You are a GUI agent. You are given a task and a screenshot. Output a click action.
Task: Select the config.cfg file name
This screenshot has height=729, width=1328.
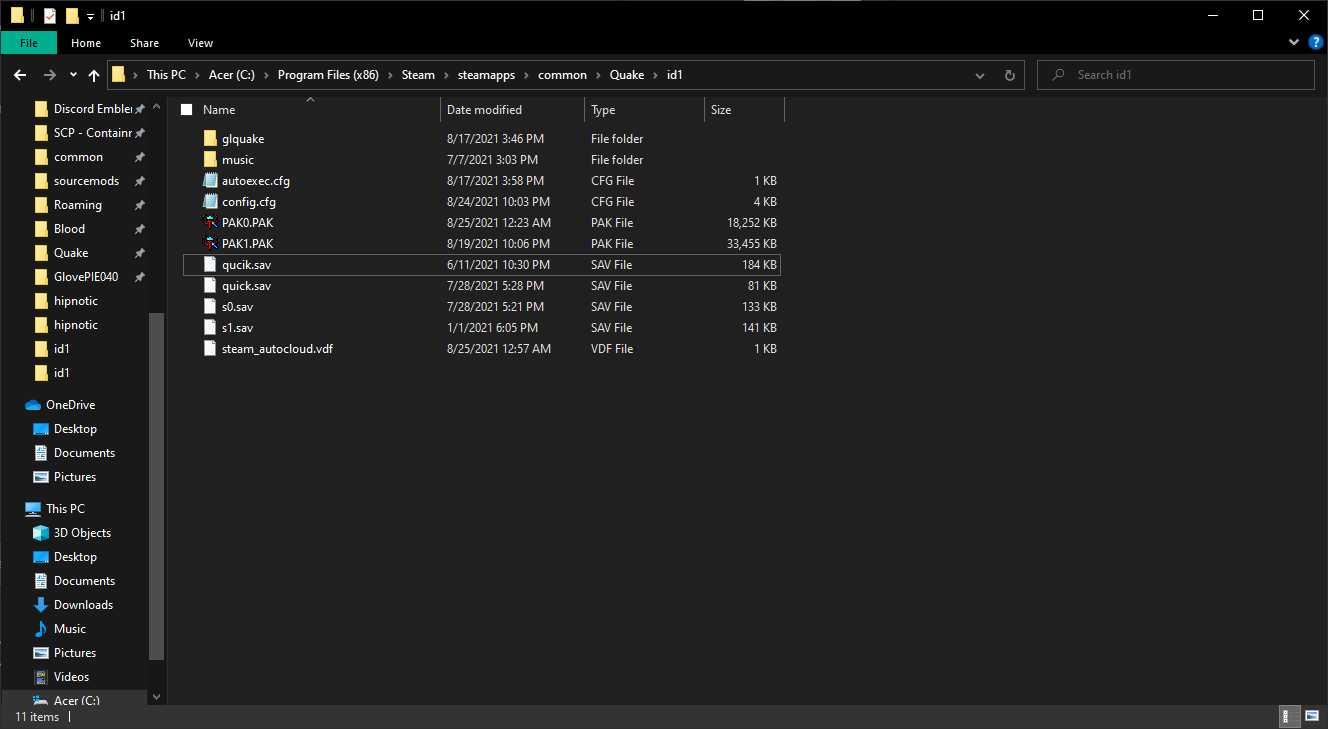tap(249, 202)
